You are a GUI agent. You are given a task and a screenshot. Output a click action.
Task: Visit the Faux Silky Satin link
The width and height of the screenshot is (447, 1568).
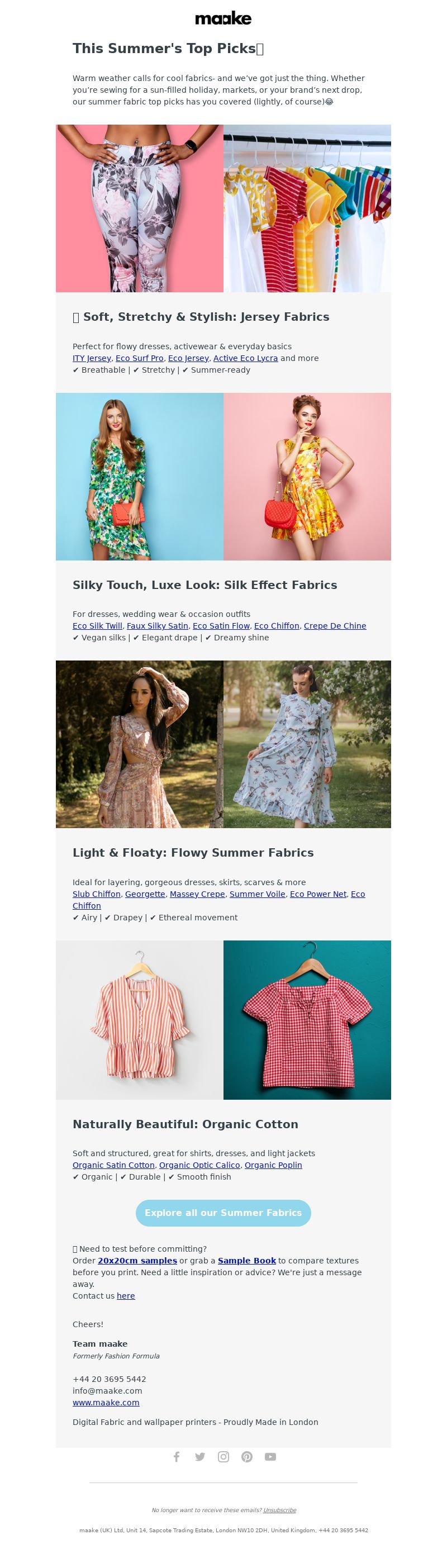[157, 626]
